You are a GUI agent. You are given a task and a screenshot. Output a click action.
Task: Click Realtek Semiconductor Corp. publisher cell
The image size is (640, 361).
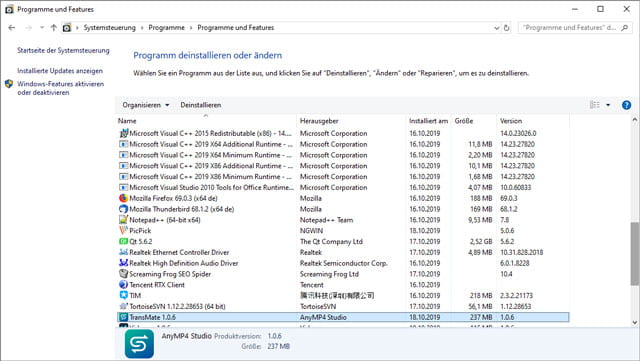344,263
